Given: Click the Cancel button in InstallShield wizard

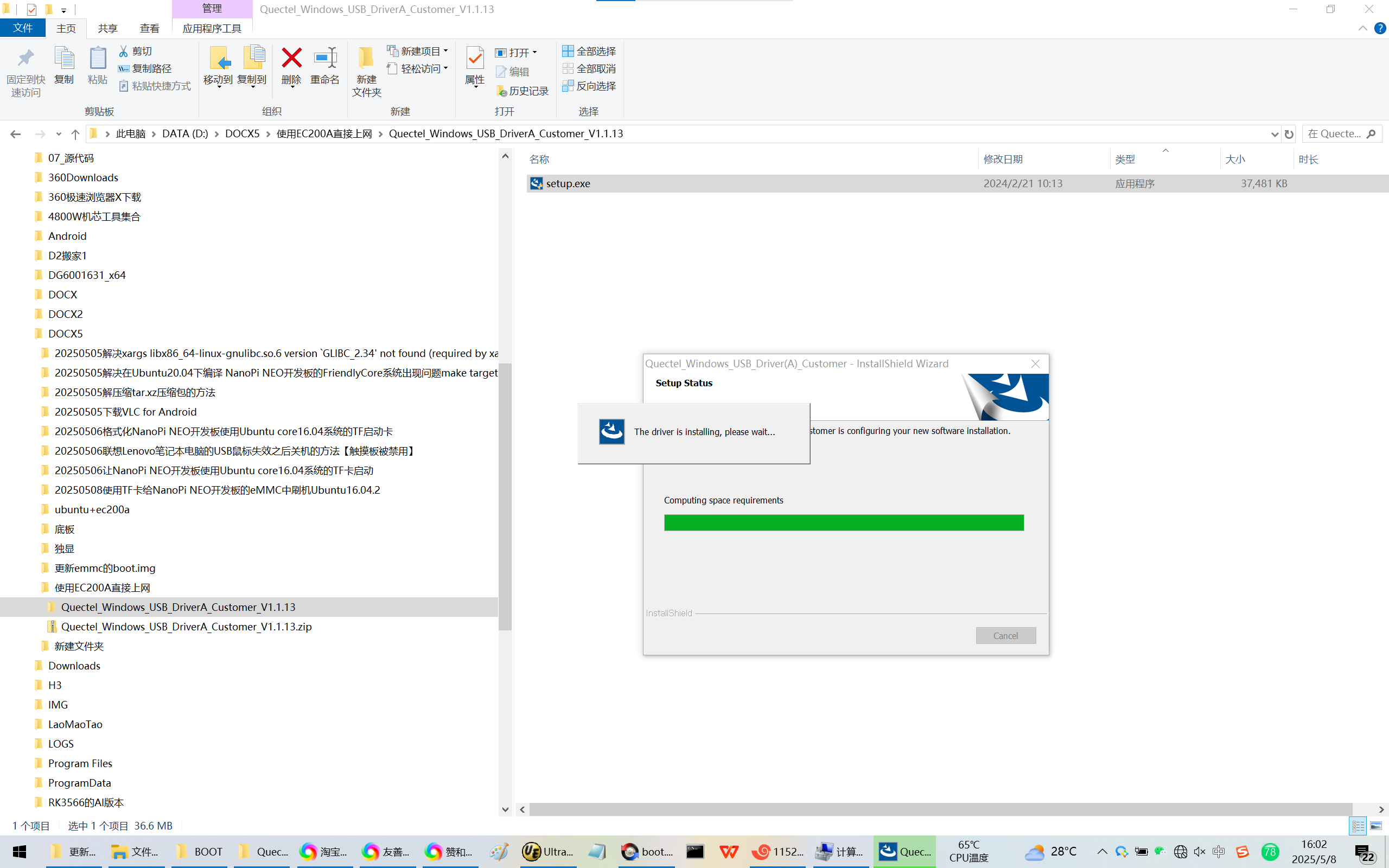Looking at the screenshot, I should (1005, 635).
